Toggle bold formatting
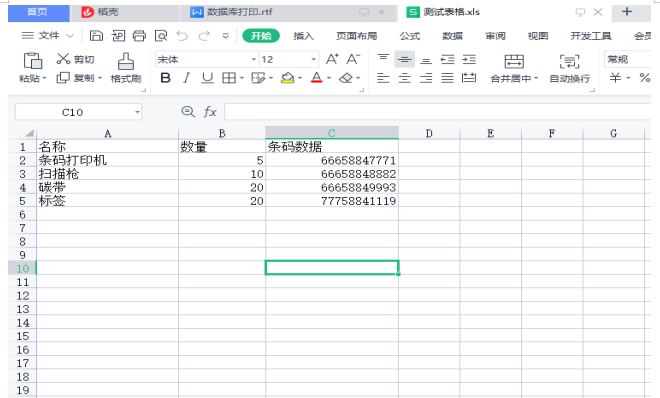The width and height of the screenshot is (660, 398). (x=166, y=78)
